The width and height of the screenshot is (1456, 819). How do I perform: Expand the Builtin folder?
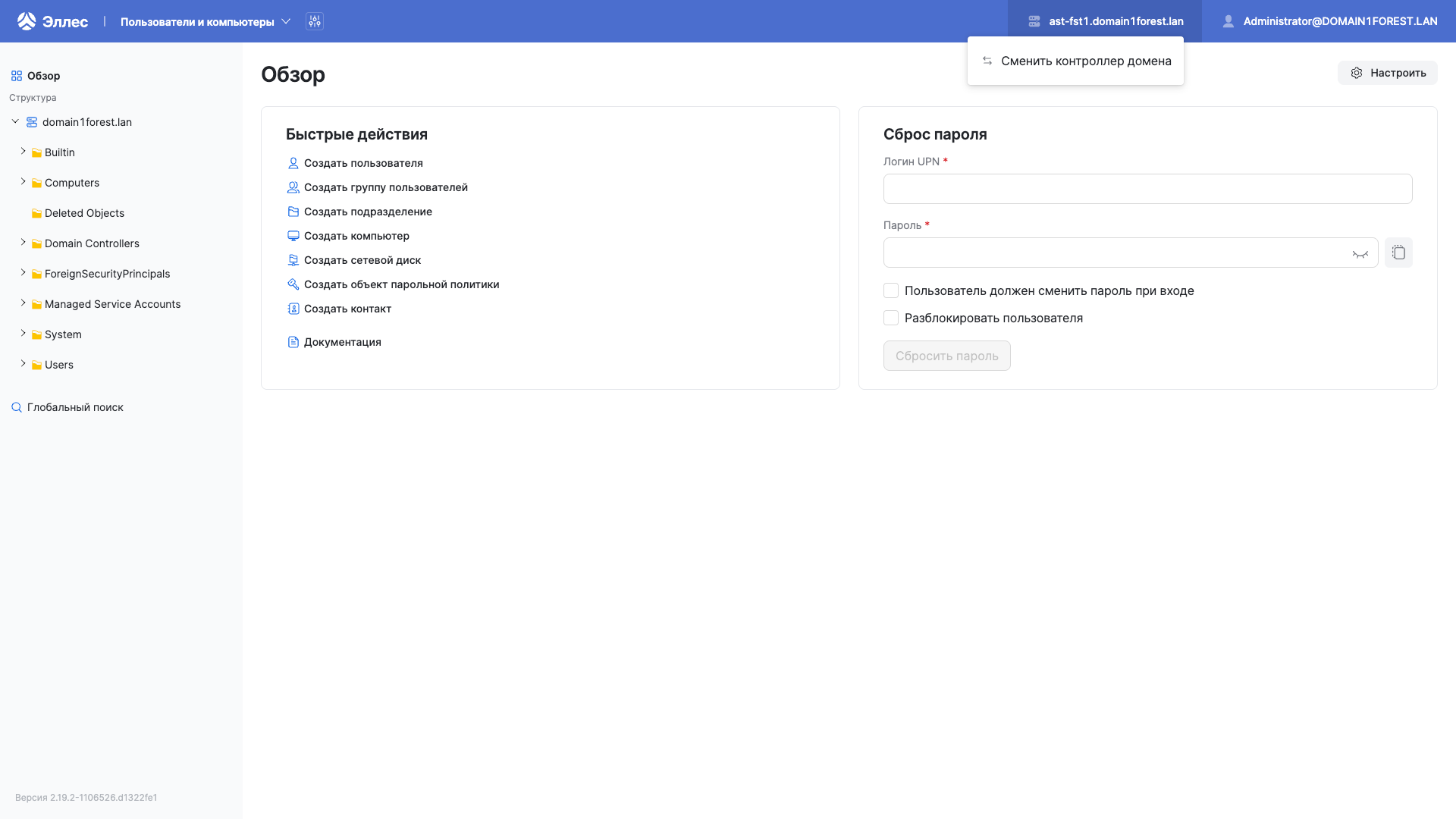(x=23, y=152)
